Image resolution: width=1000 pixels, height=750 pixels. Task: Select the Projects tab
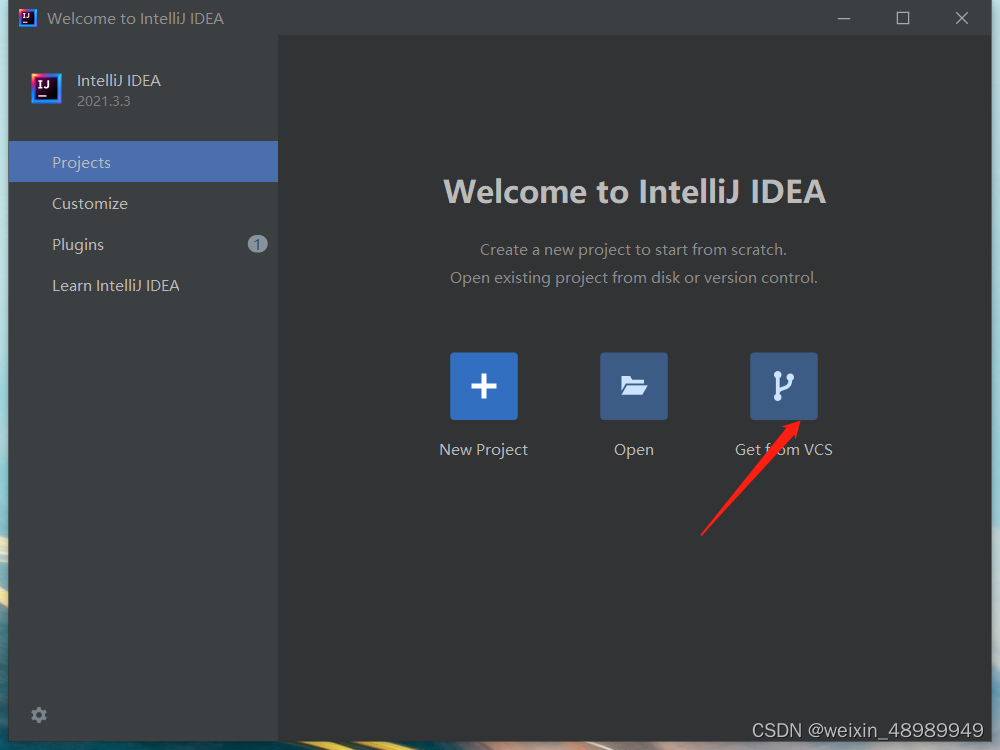(x=143, y=162)
